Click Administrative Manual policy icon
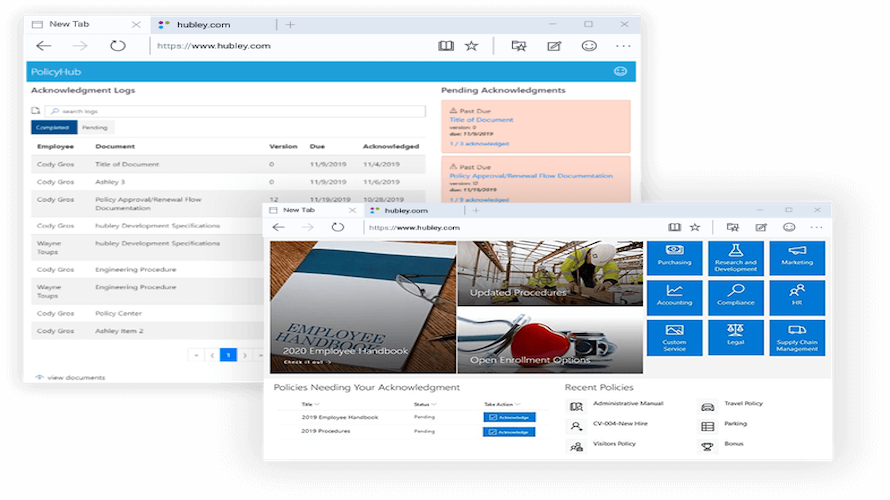This screenshot has width=890, height=500. pyautogui.click(x=576, y=406)
